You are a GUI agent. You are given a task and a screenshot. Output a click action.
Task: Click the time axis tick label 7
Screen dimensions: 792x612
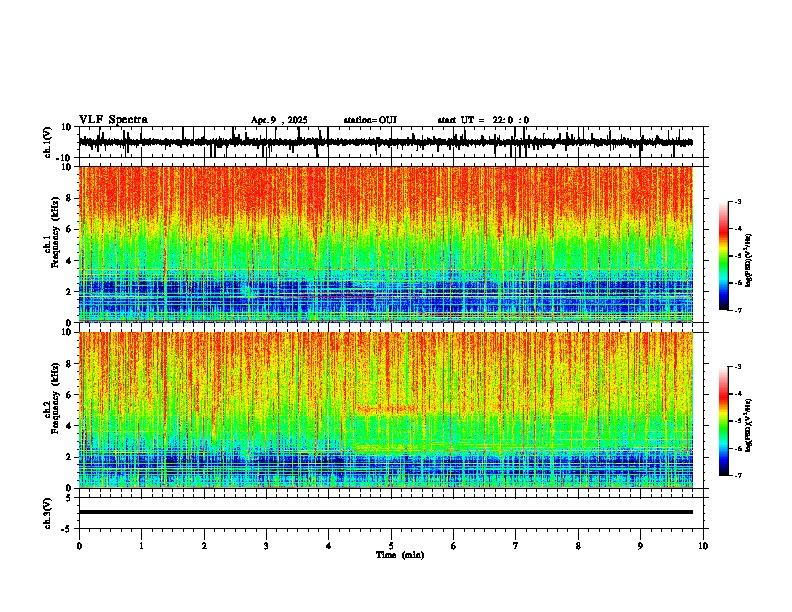coord(516,546)
